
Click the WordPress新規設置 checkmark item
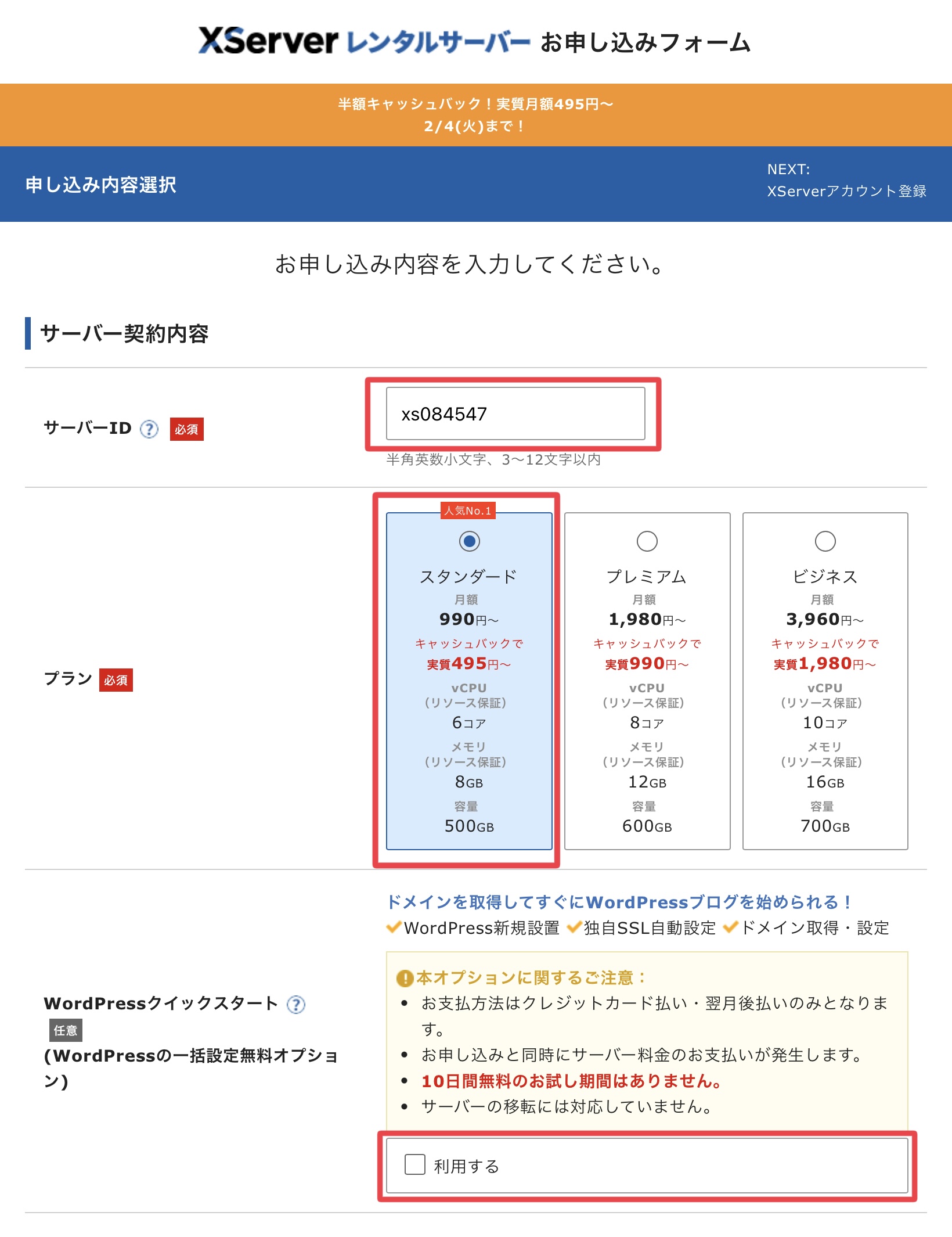pyautogui.click(x=473, y=928)
